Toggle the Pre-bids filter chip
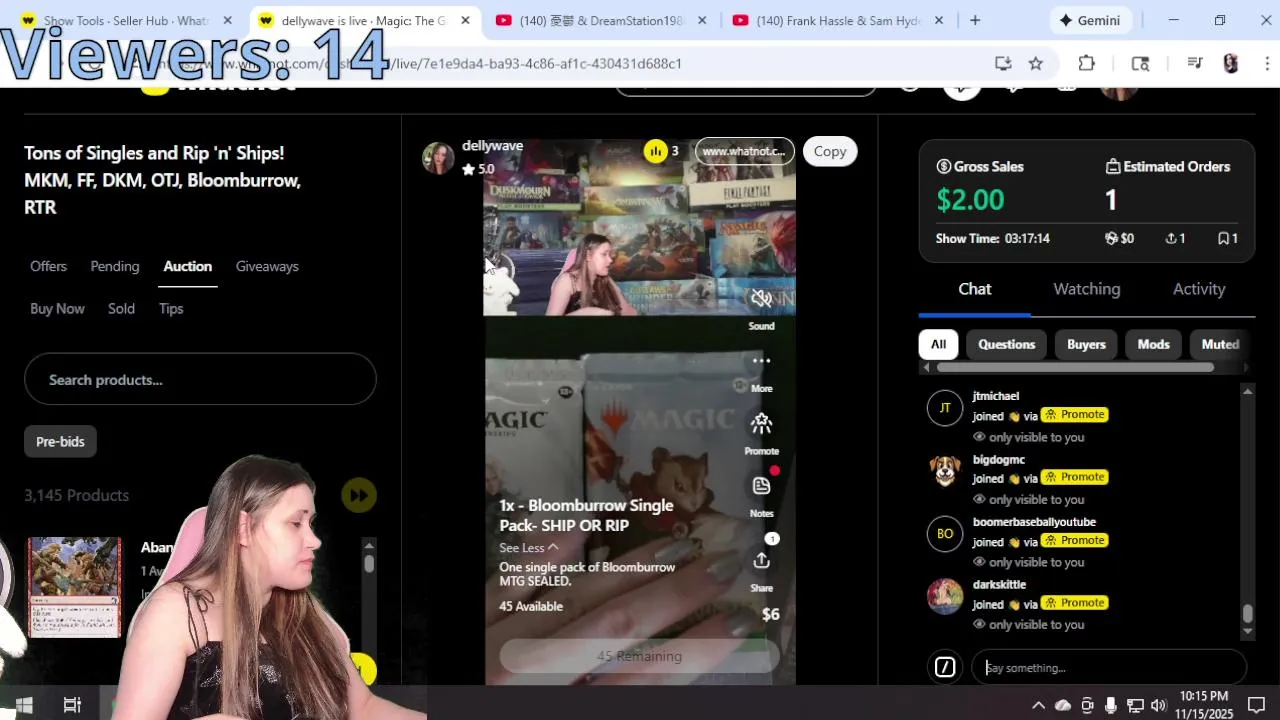The image size is (1280, 720). pyautogui.click(x=60, y=441)
